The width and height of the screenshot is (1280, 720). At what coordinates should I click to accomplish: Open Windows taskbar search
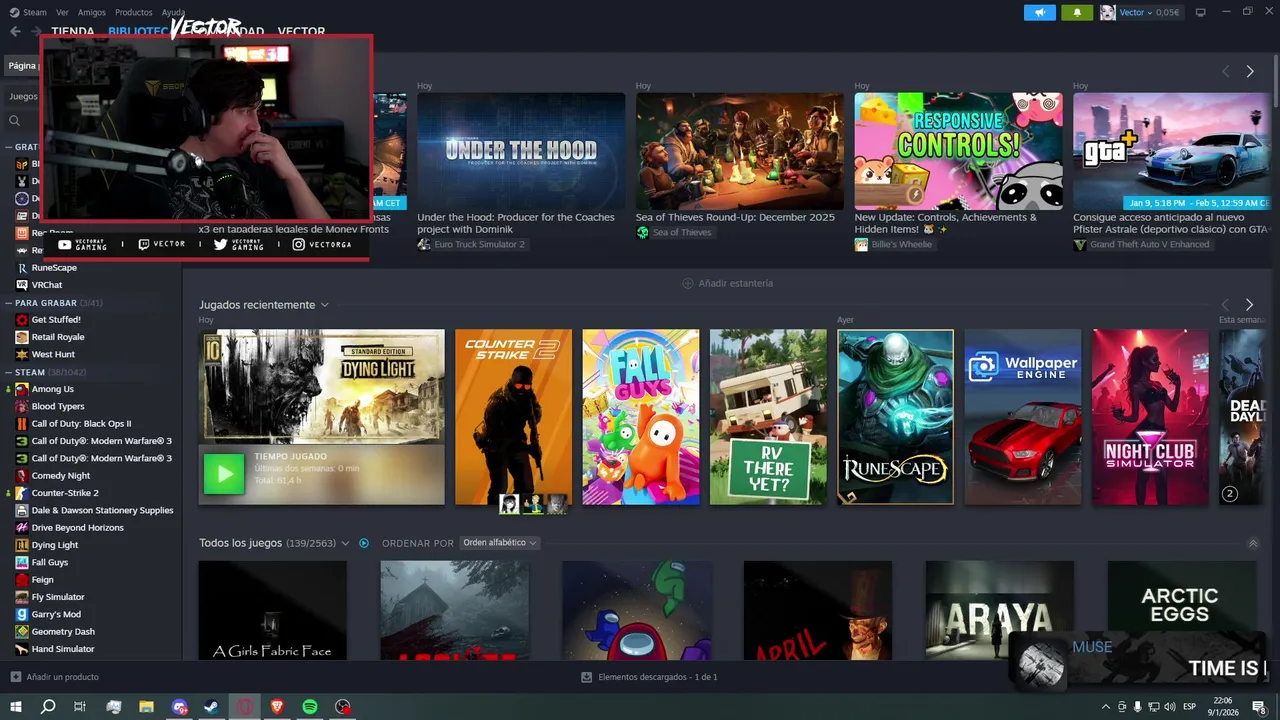pos(48,707)
